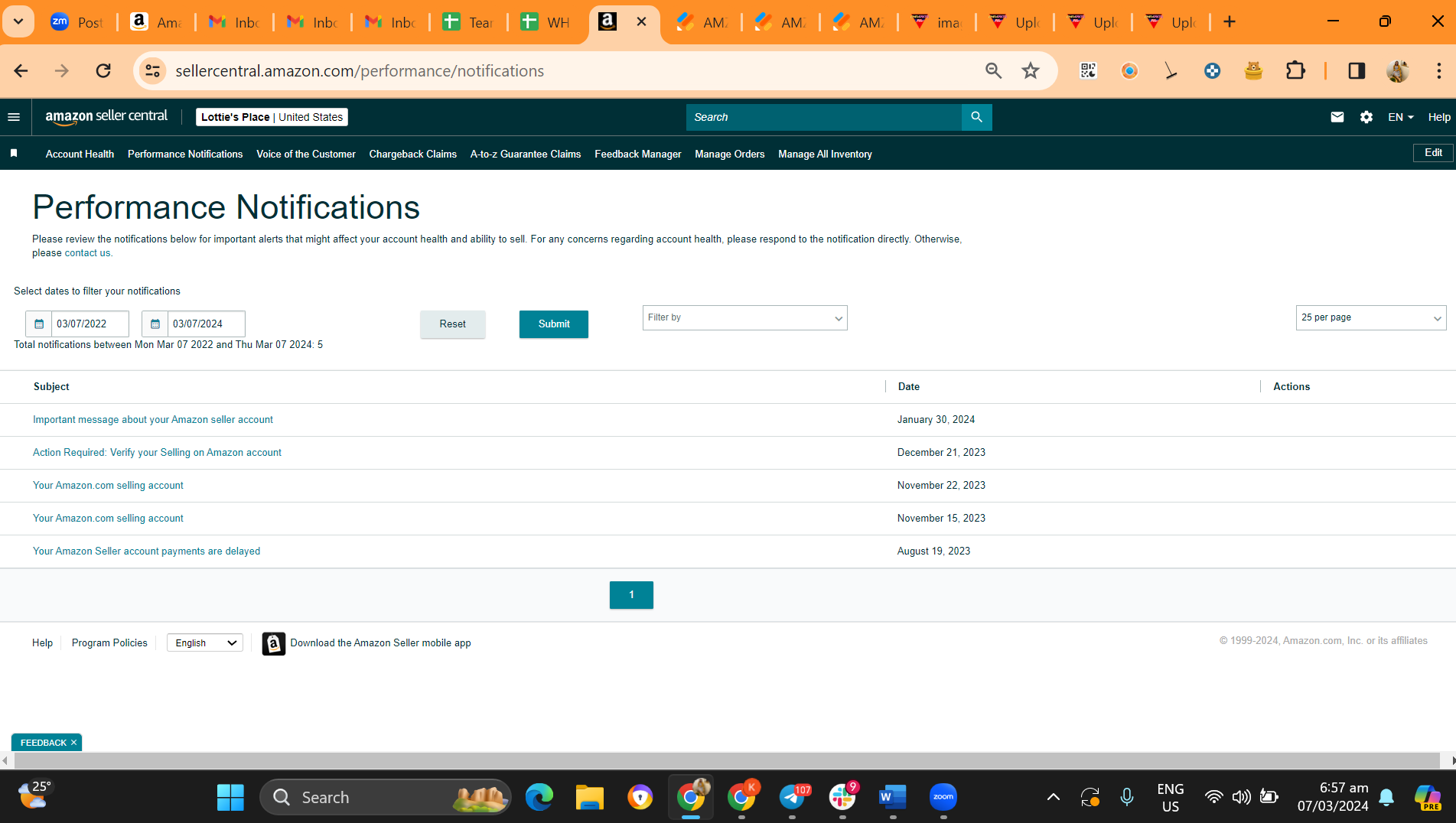Open Feedback Manager
The image size is (1456, 823).
point(638,155)
